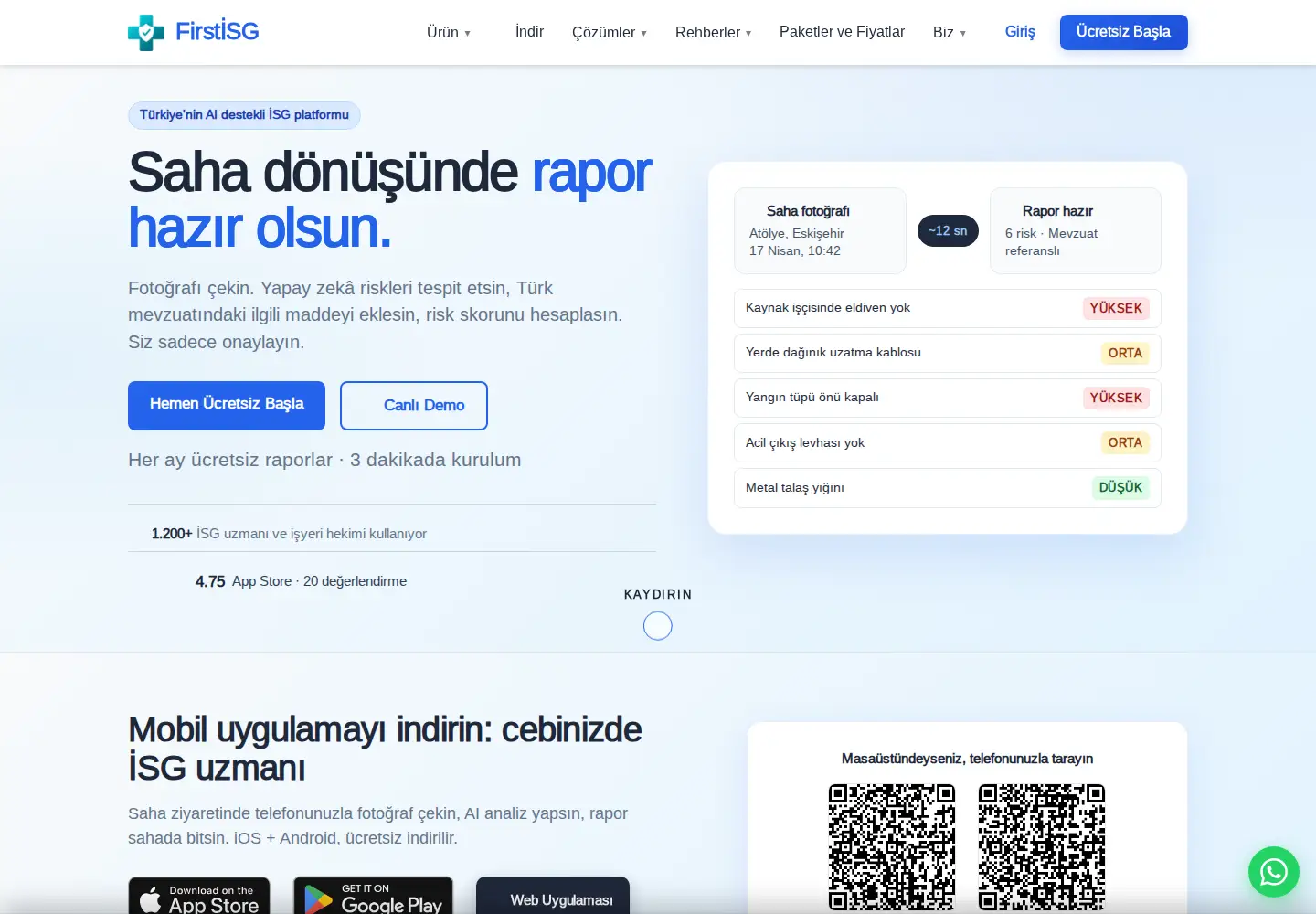Click the FirstİSG brand name text

coord(218,32)
